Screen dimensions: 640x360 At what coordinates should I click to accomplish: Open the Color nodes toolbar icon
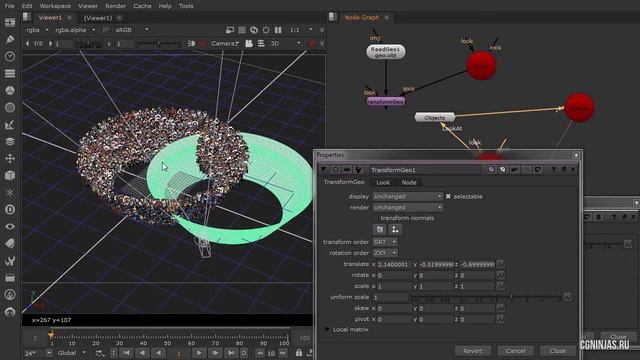[10, 90]
